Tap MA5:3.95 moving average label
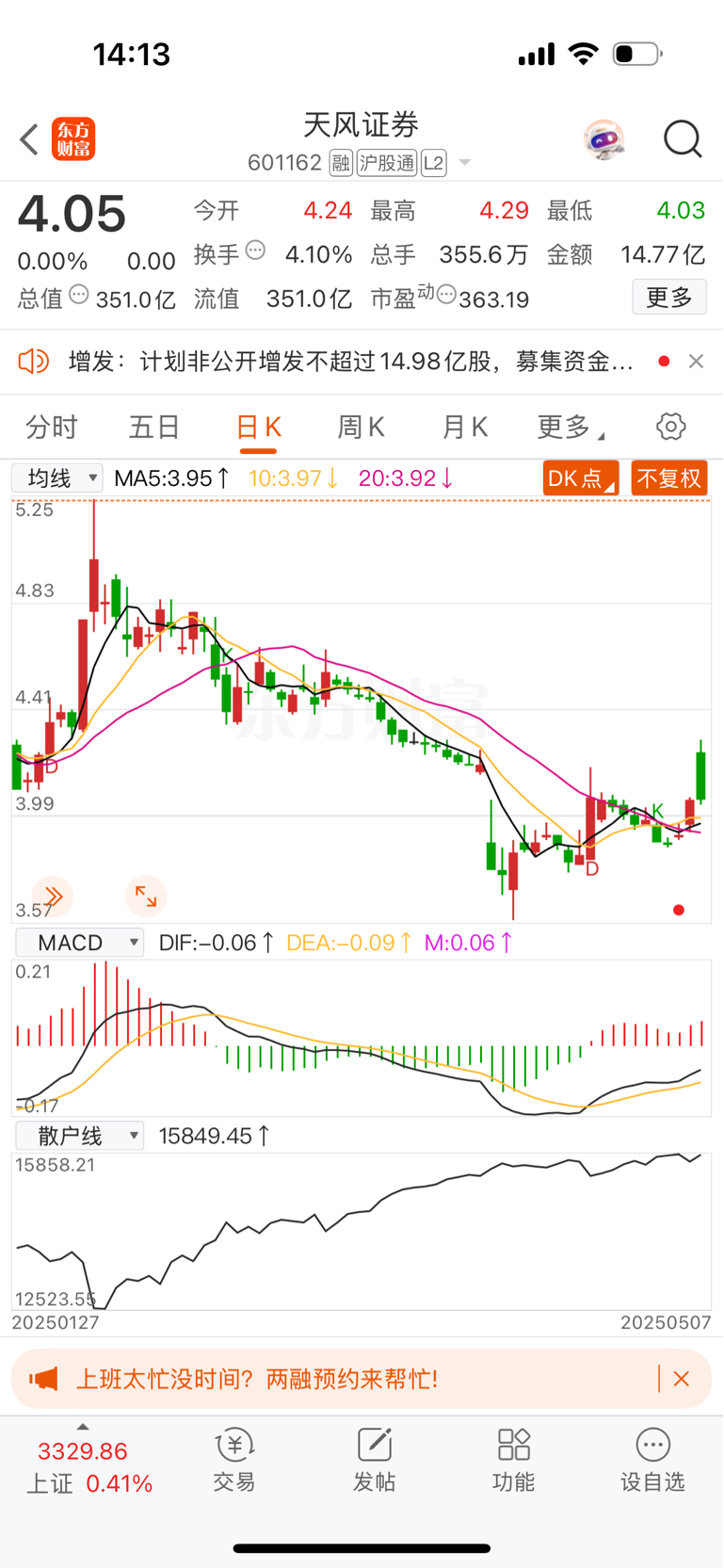 pyautogui.click(x=171, y=478)
